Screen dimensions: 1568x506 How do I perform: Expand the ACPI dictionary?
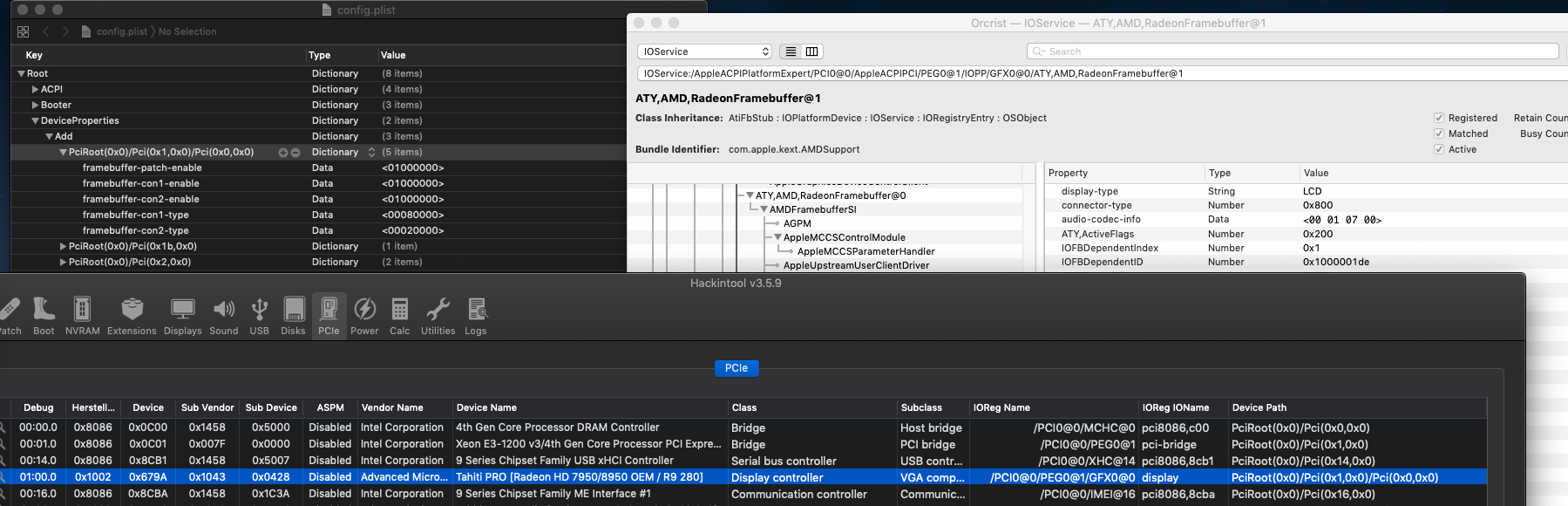(x=35, y=90)
